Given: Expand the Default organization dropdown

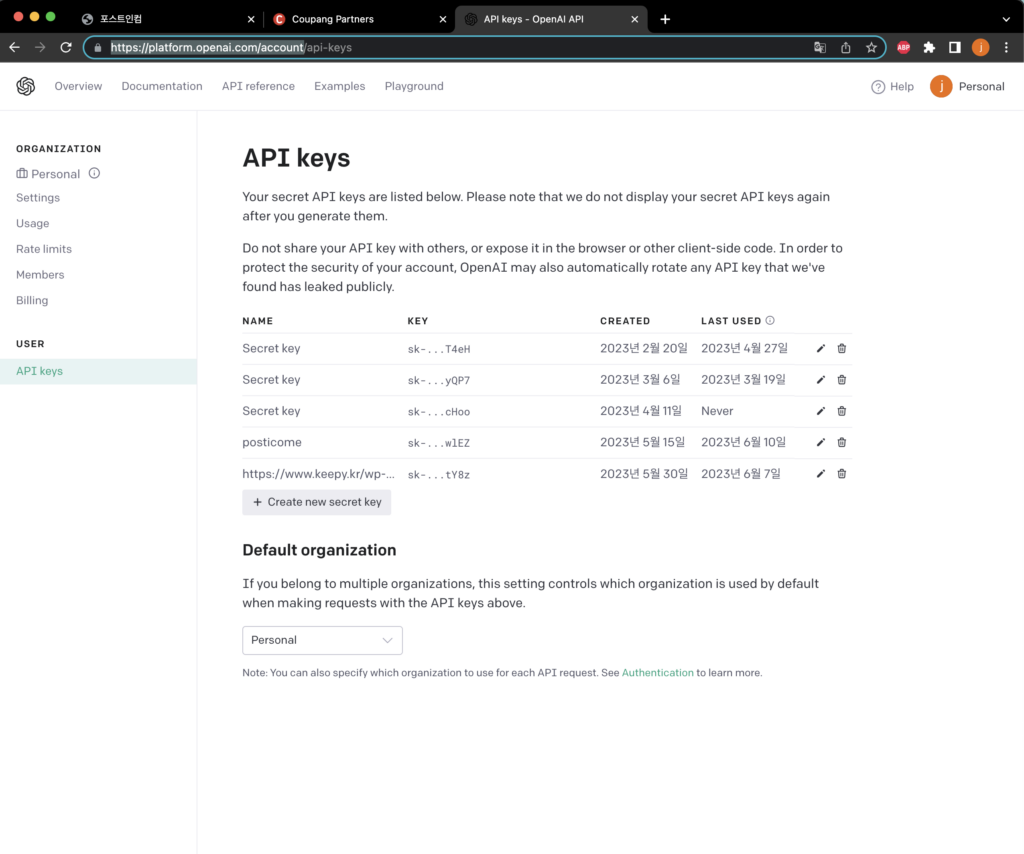Looking at the screenshot, I should 323,640.
